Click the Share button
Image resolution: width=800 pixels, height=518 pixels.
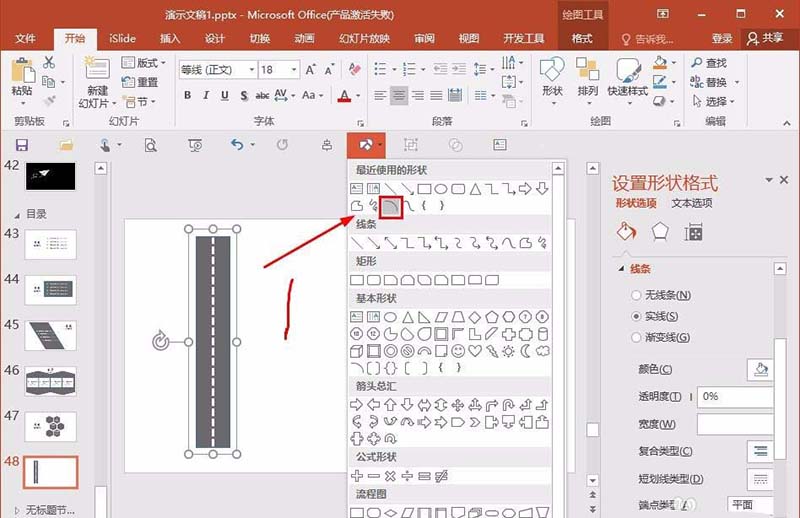click(x=765, y=39)
